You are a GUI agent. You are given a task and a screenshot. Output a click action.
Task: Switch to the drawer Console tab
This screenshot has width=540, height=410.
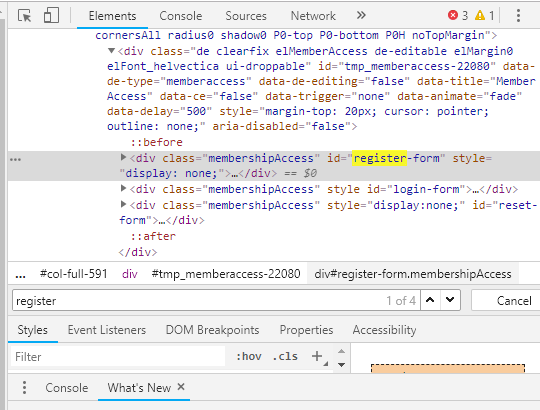click(67, 388)
